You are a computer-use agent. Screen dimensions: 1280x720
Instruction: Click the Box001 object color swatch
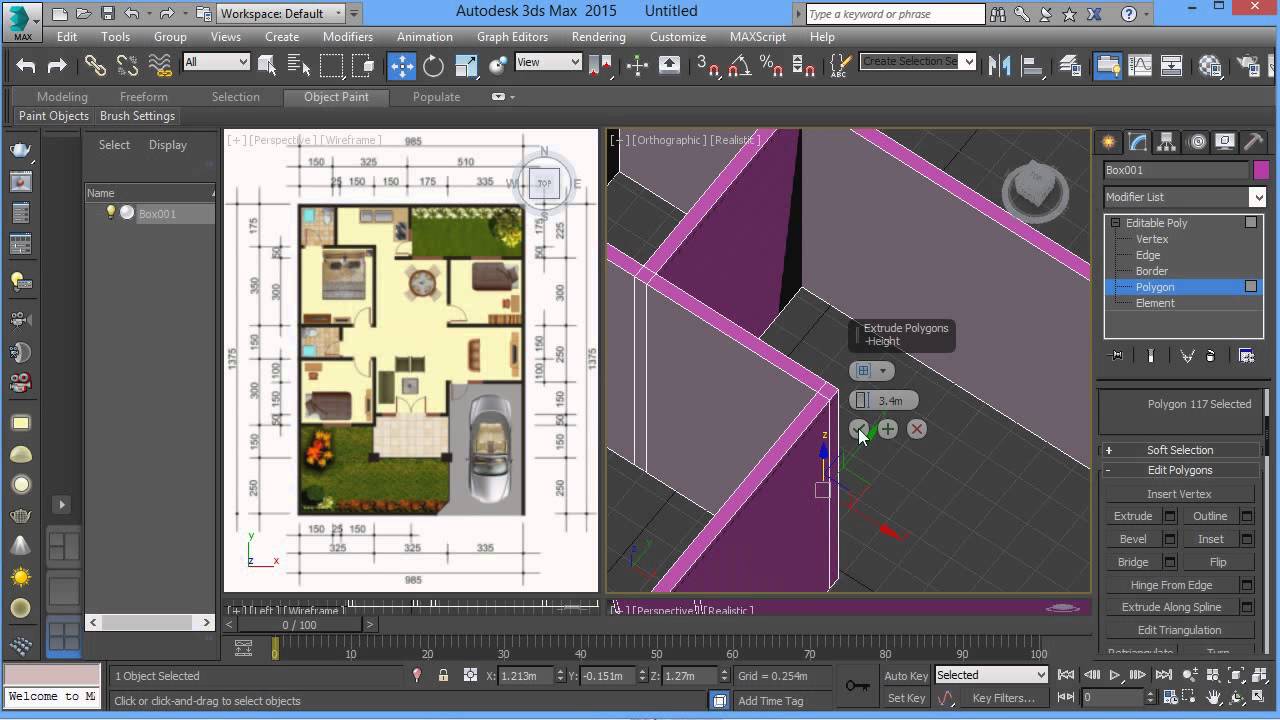tap(1261, 170)
